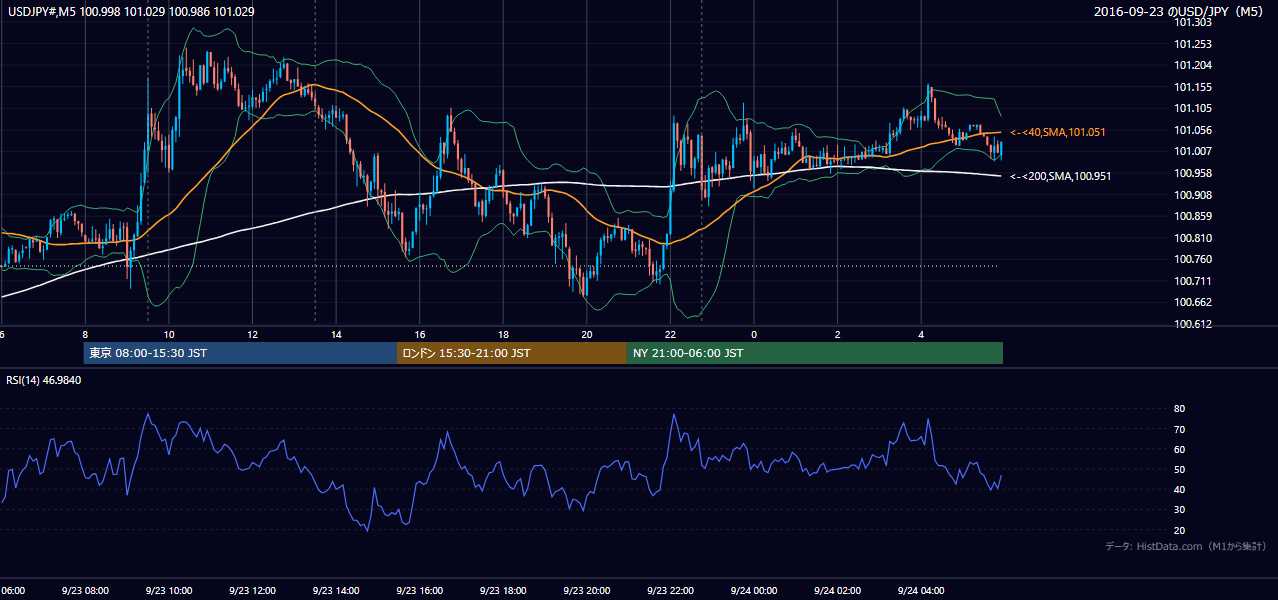Click hour tick 14 under price chart
Screen dimensions: 1278x600
click(337, 335)
